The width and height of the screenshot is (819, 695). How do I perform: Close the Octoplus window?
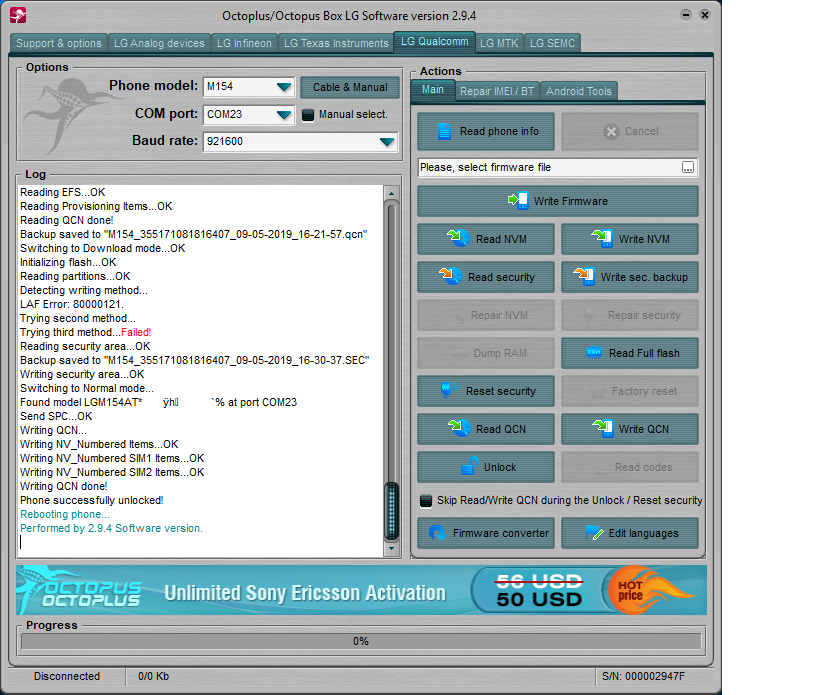click(x=705, y=15)
